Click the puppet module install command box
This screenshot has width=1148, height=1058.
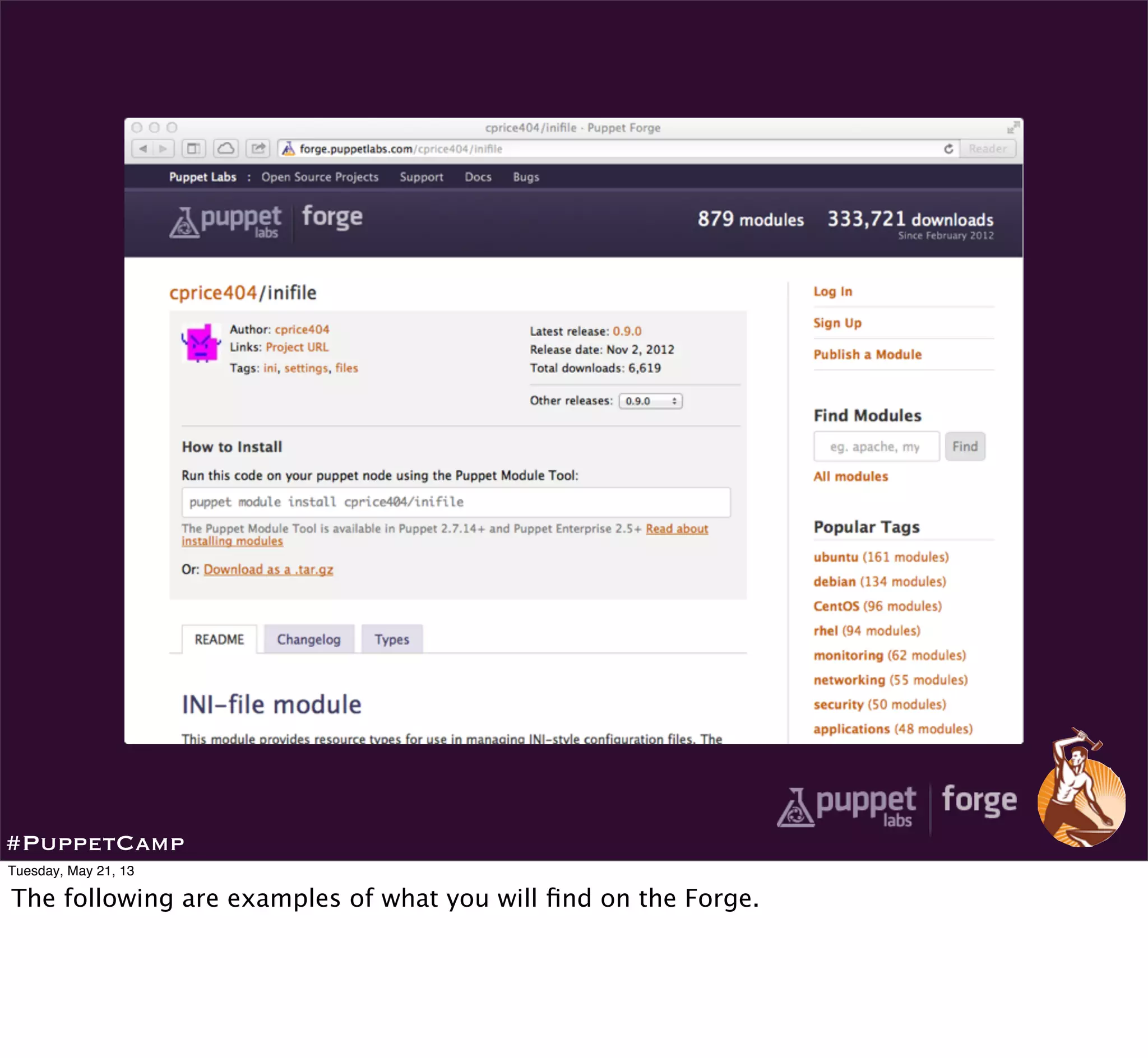455,502
